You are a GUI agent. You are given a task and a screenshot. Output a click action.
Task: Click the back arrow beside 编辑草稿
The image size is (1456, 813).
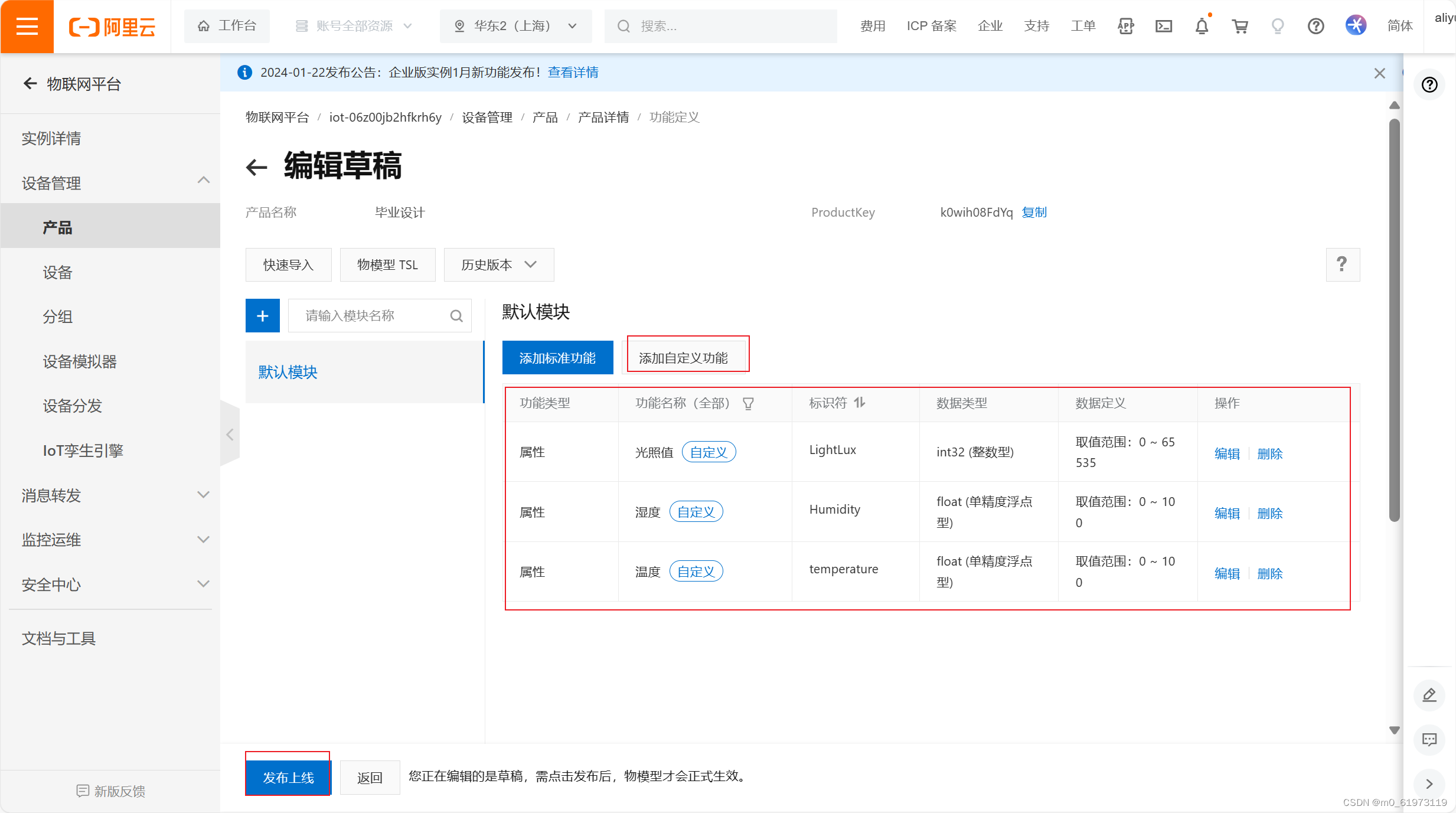(x=257, y=168)
